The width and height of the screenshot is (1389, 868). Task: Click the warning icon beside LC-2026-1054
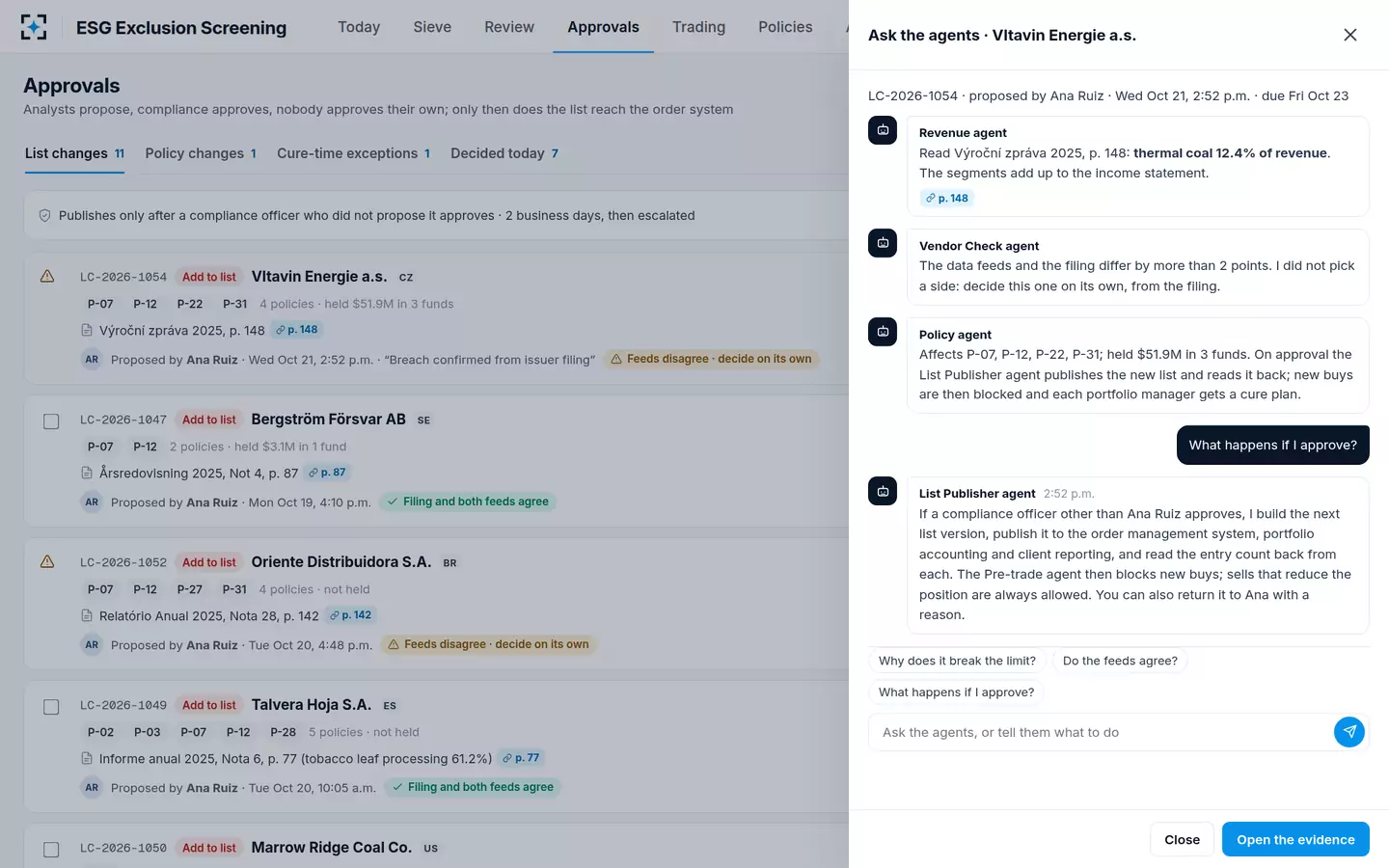pyautogui.click(x=47, y=277)
